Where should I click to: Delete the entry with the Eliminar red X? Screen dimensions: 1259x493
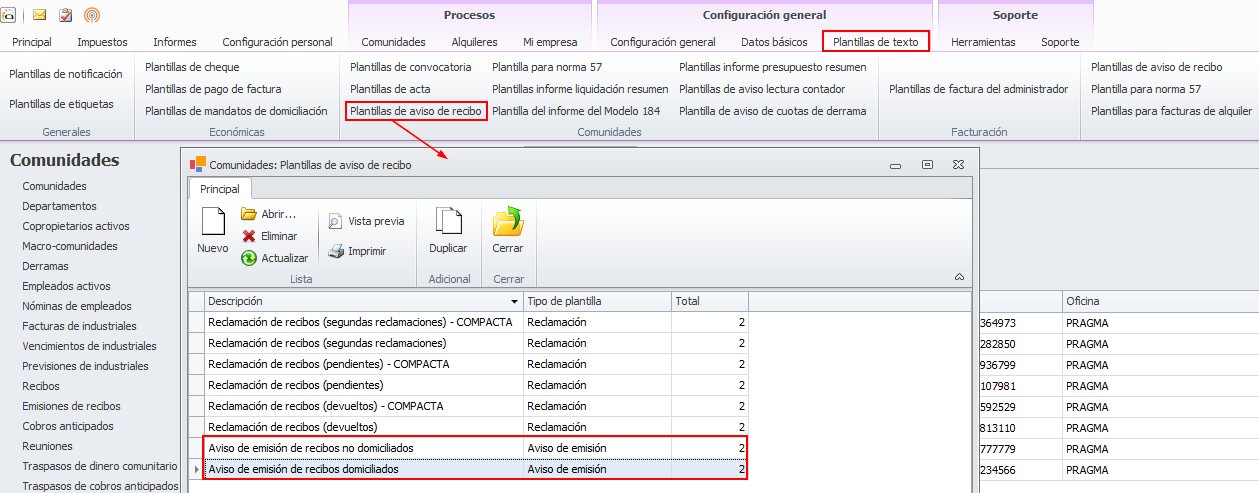pyautogui.click(x=249, y=236)
